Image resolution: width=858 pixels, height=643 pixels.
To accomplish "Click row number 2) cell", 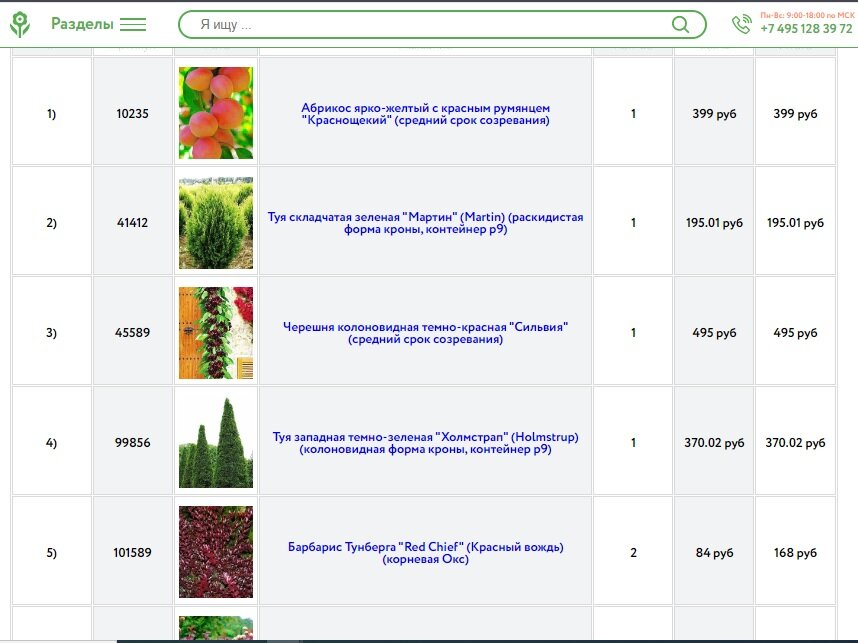I will tap(51, 221).
